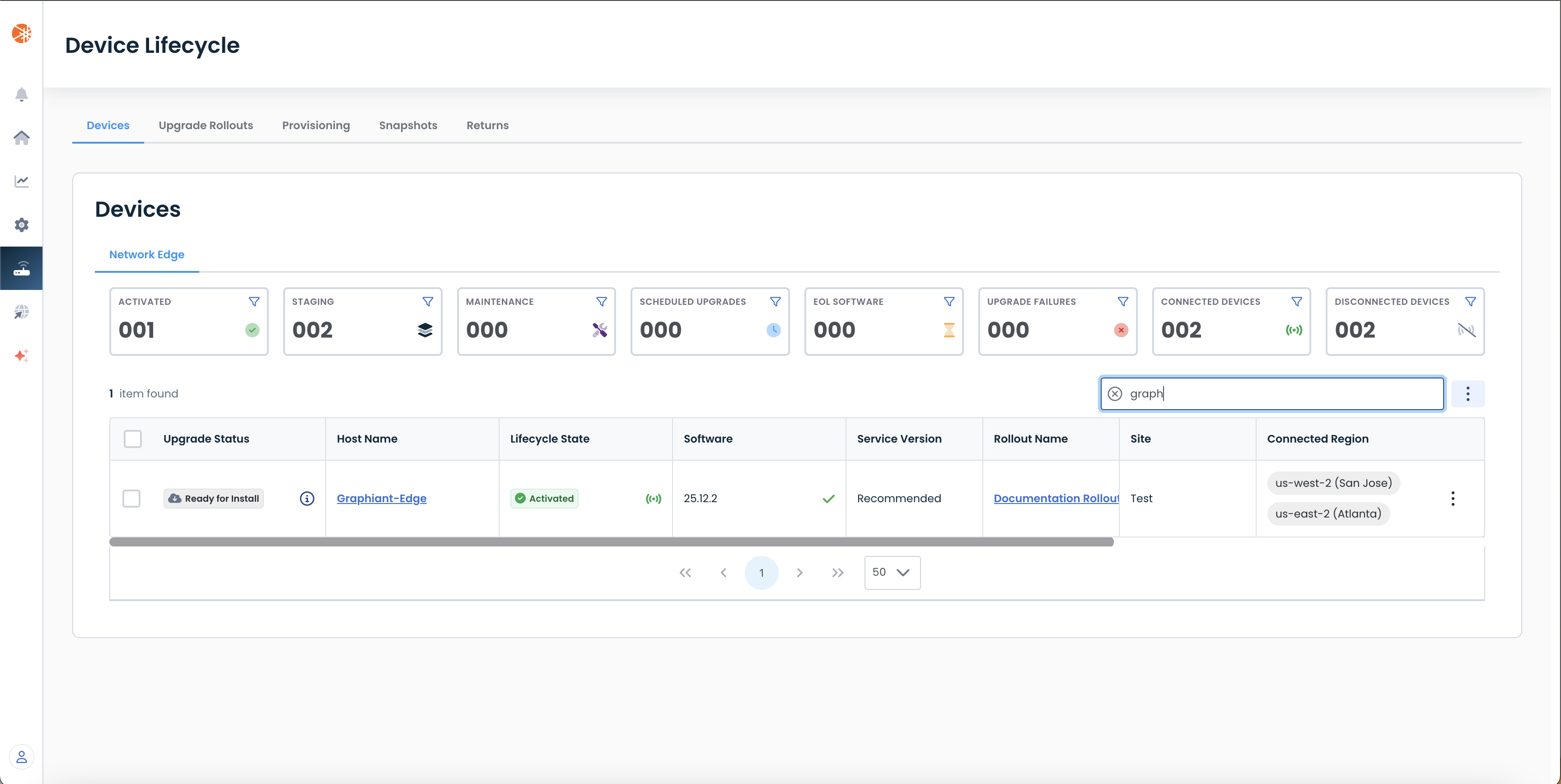Viewport: 1561px width, 784px height.
Task: Click the Recommended service version cell
Action: click(x=899, y=499)
